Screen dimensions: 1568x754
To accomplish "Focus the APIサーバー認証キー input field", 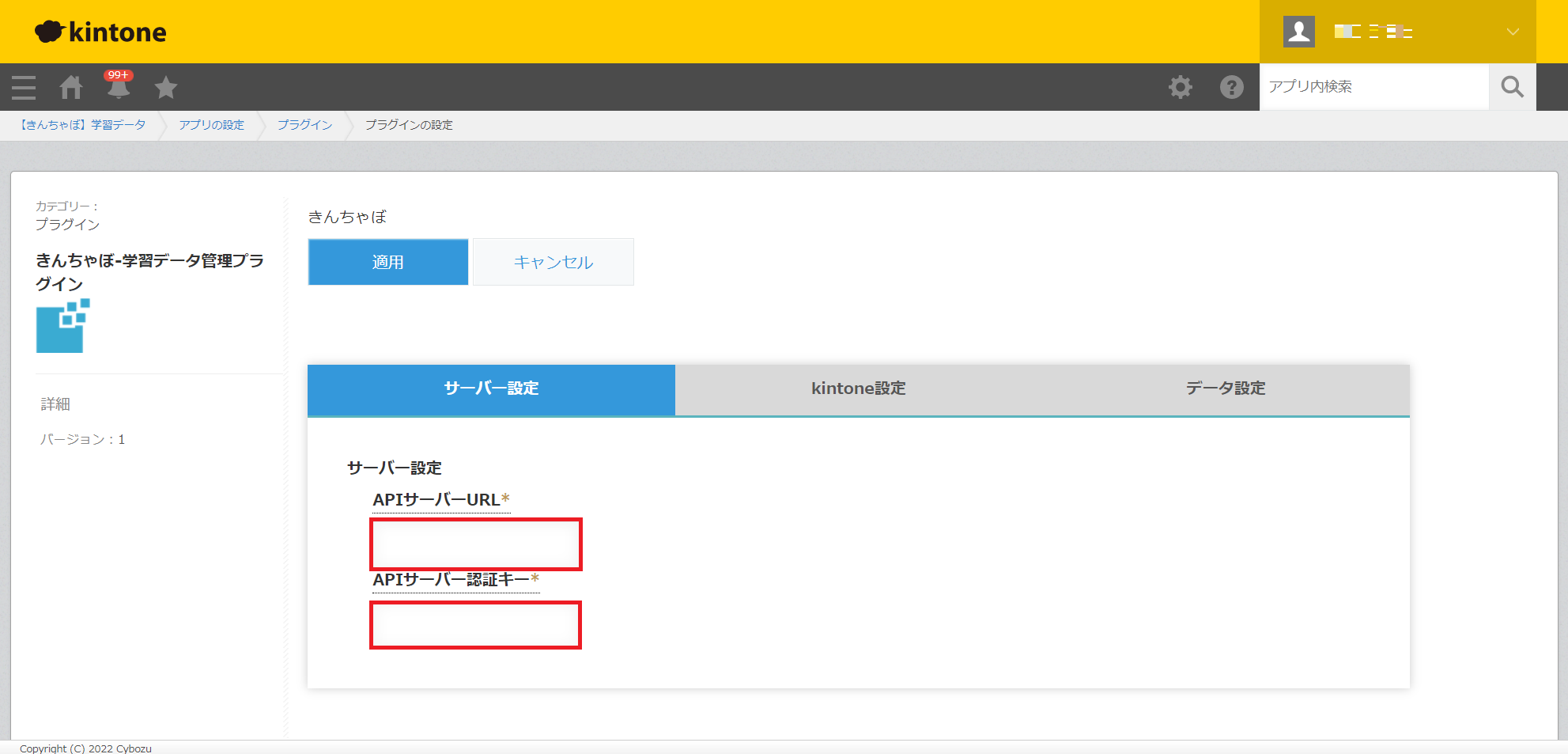I will 476,625.
